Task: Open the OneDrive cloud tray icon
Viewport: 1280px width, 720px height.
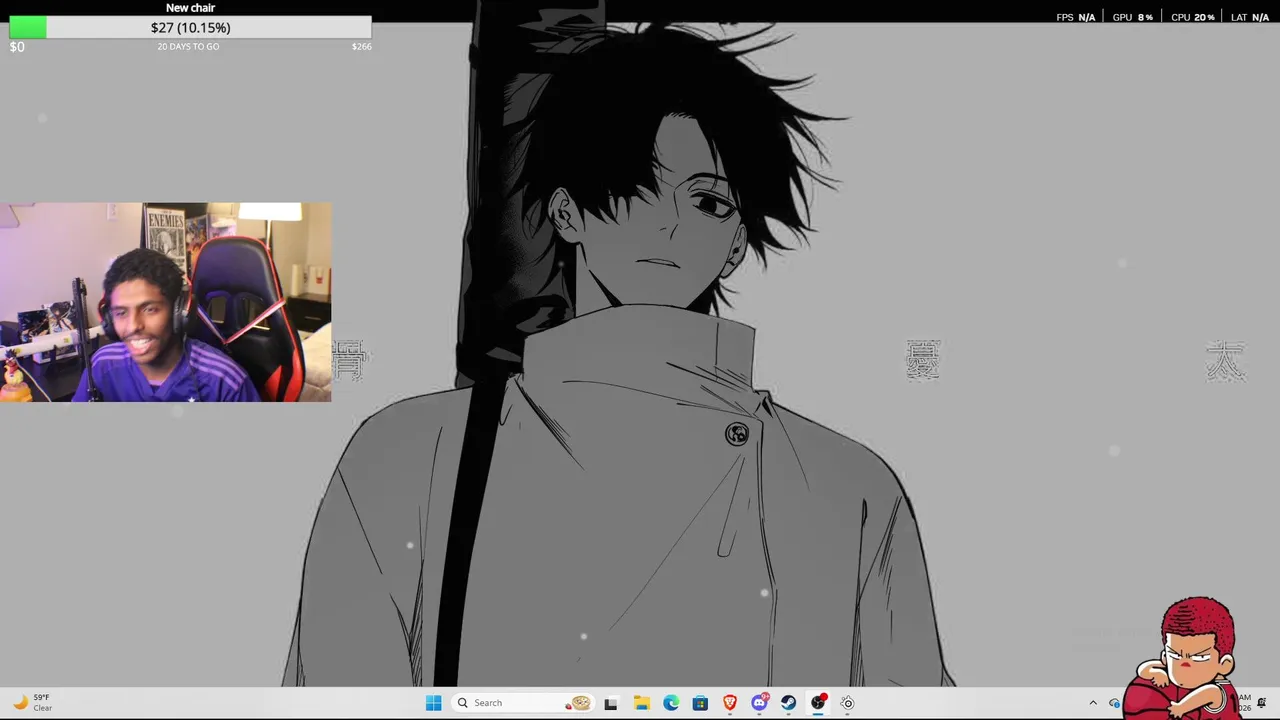Action: pyautogui.click(x=1114, y=703)
